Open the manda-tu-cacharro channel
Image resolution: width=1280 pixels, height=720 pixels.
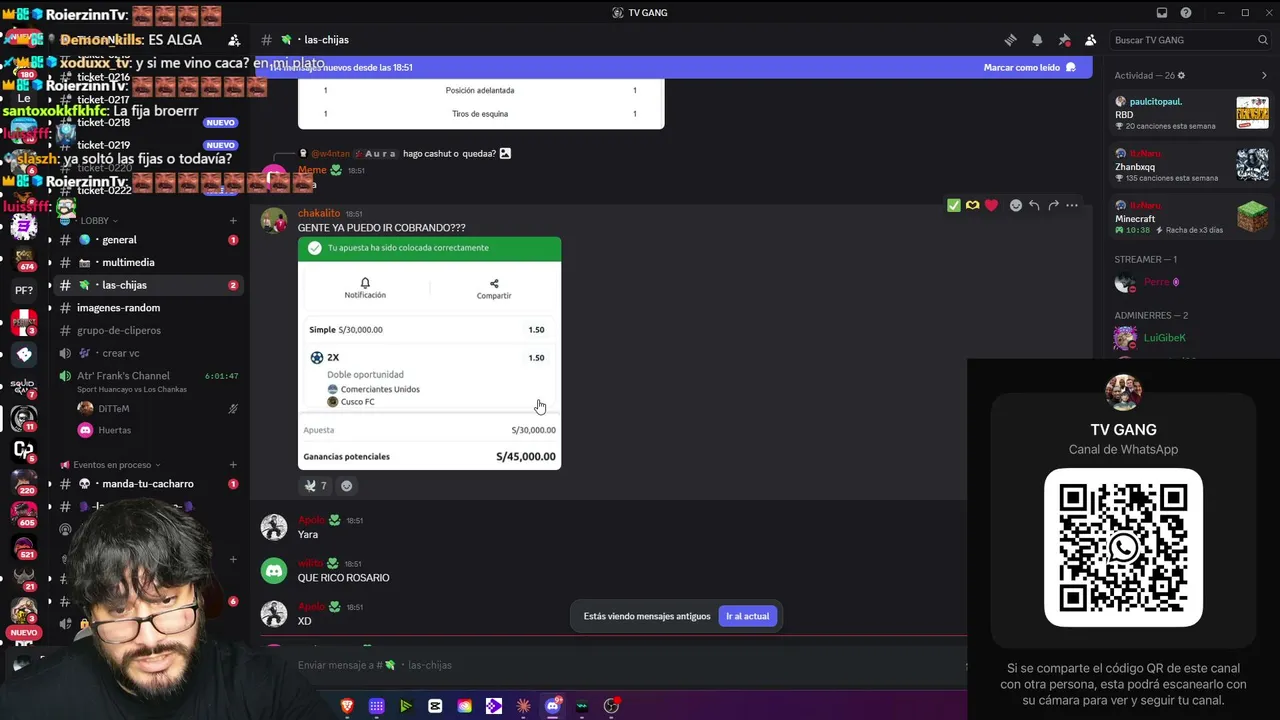[148, 484]
